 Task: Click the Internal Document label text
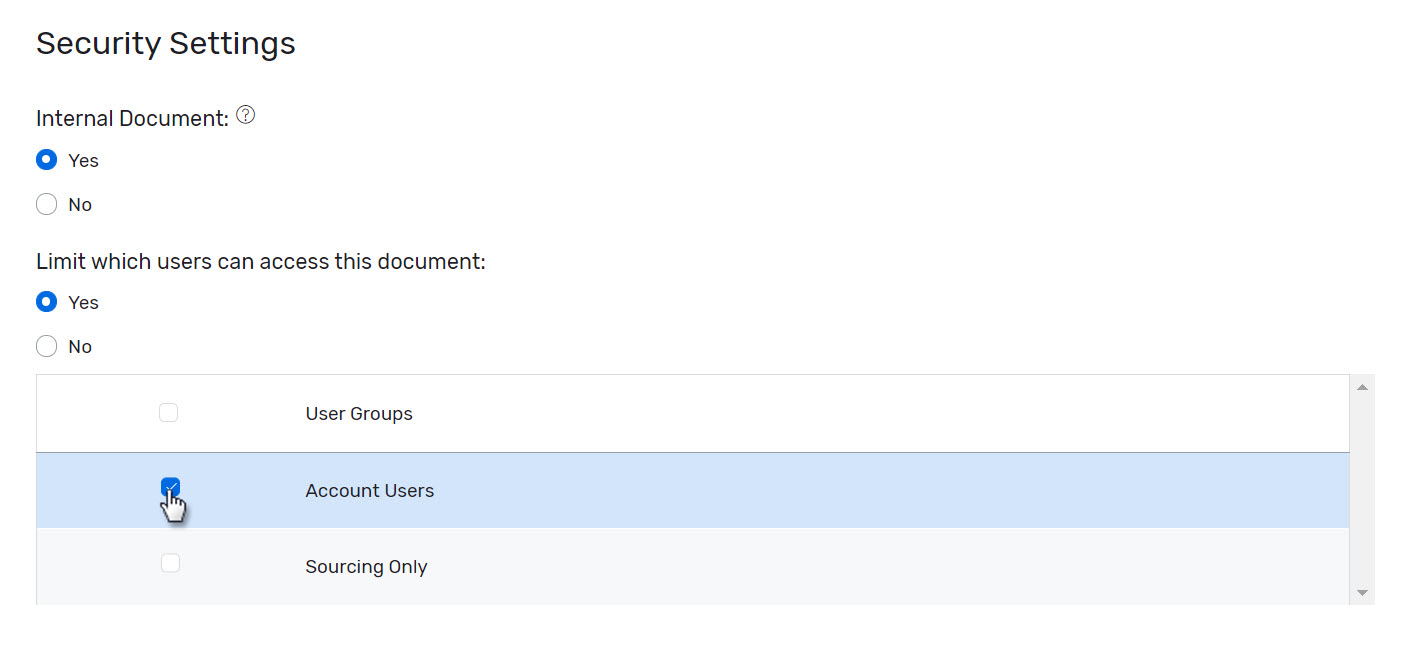click(130, 117)
